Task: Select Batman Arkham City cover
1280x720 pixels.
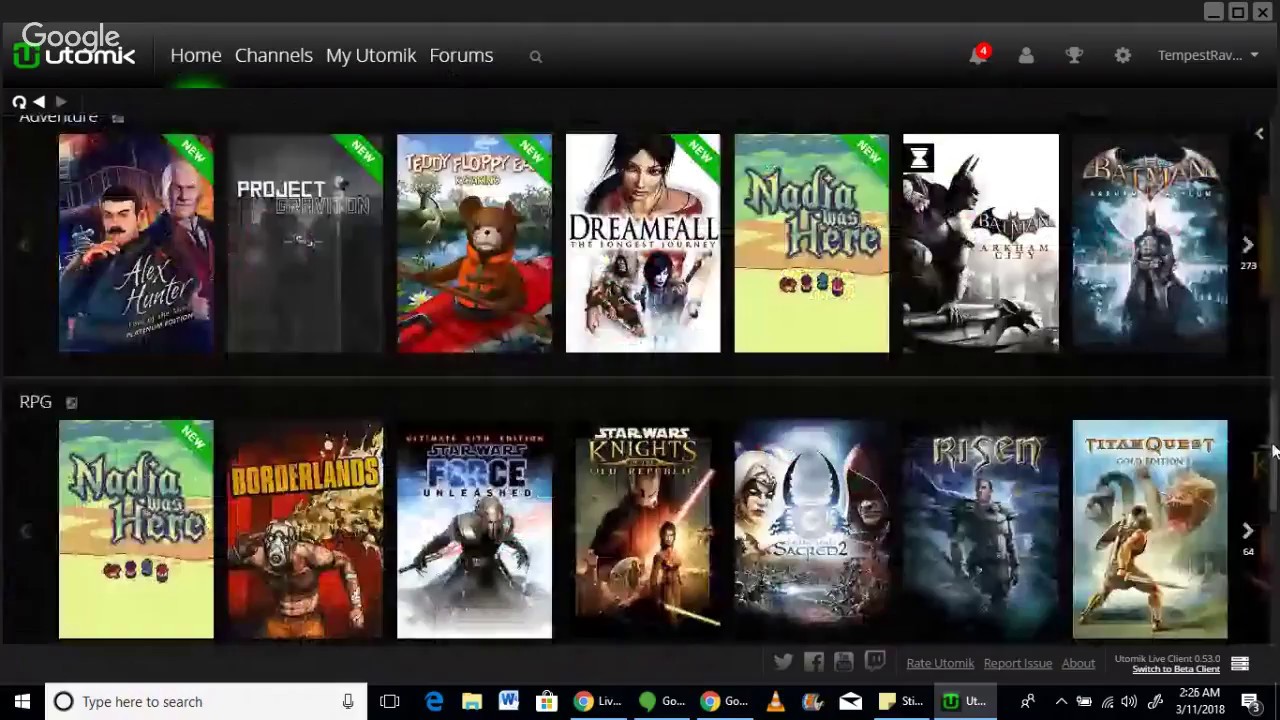Action: pos(981,243)
